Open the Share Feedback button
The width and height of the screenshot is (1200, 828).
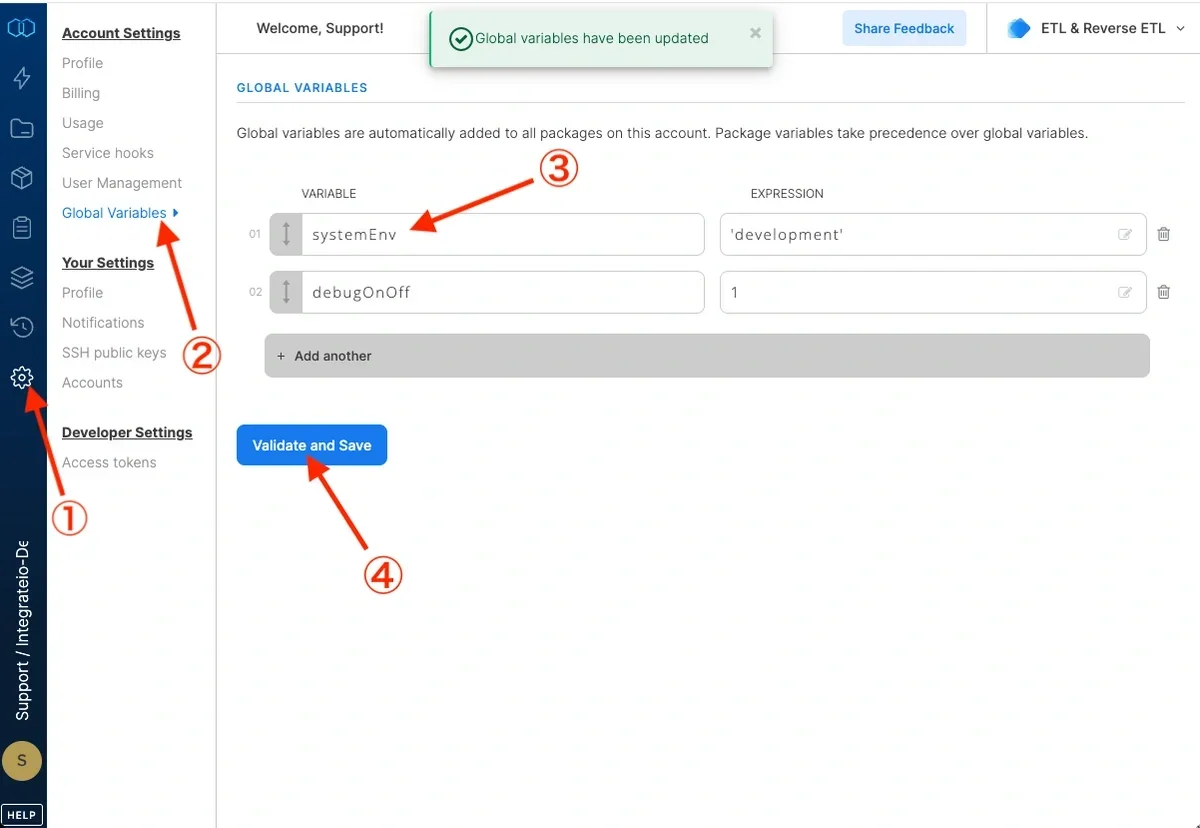[903, 28]
